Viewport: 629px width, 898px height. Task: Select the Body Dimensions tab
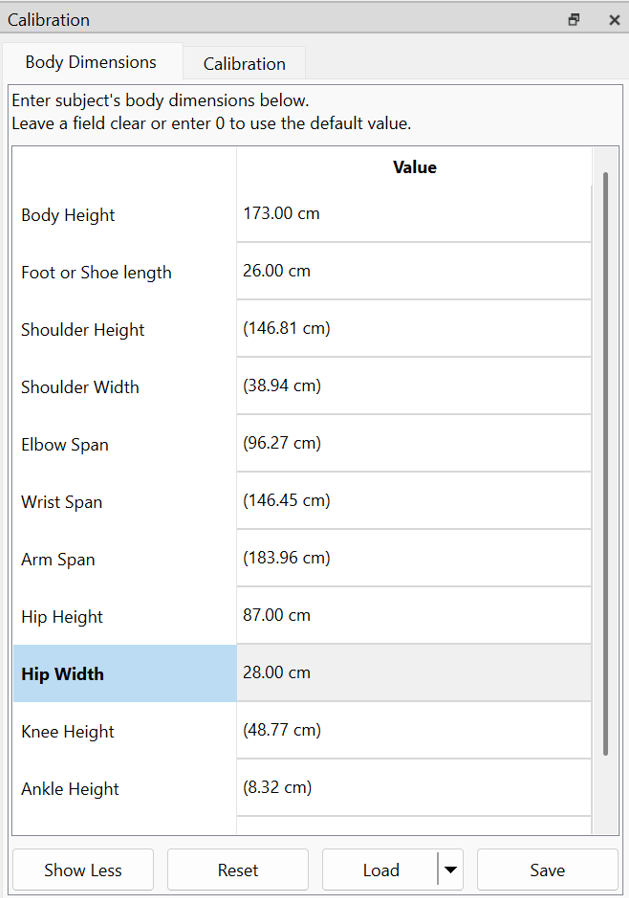91,62
